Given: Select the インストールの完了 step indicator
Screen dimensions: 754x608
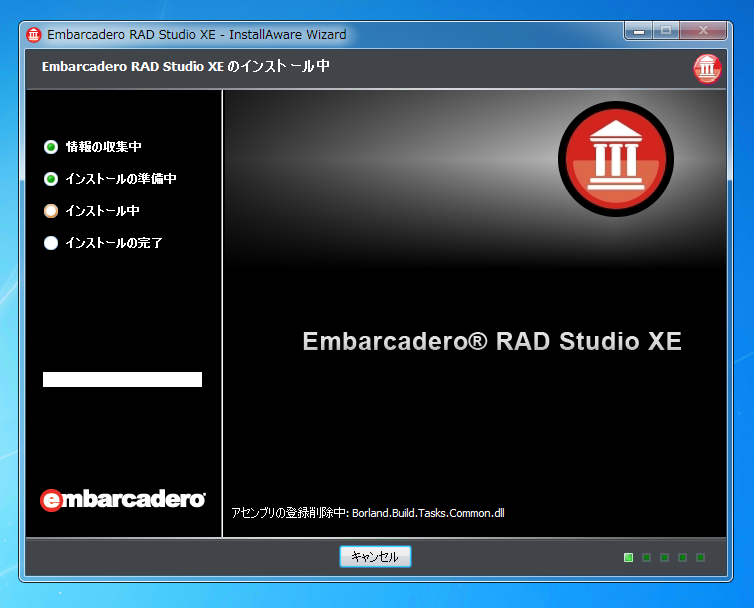Looking at the screenshot, I should pos(51,243).
